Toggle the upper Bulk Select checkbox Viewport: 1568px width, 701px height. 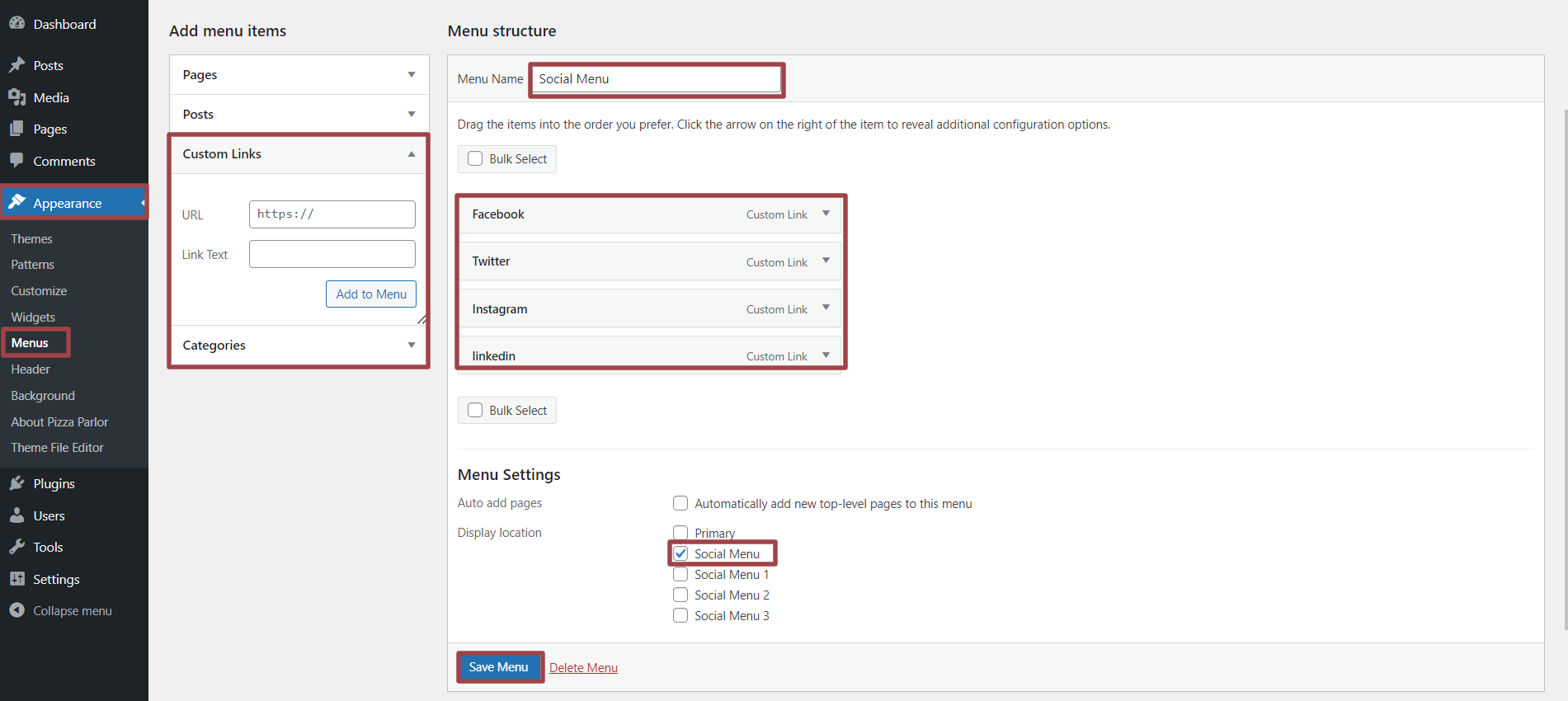475,158
